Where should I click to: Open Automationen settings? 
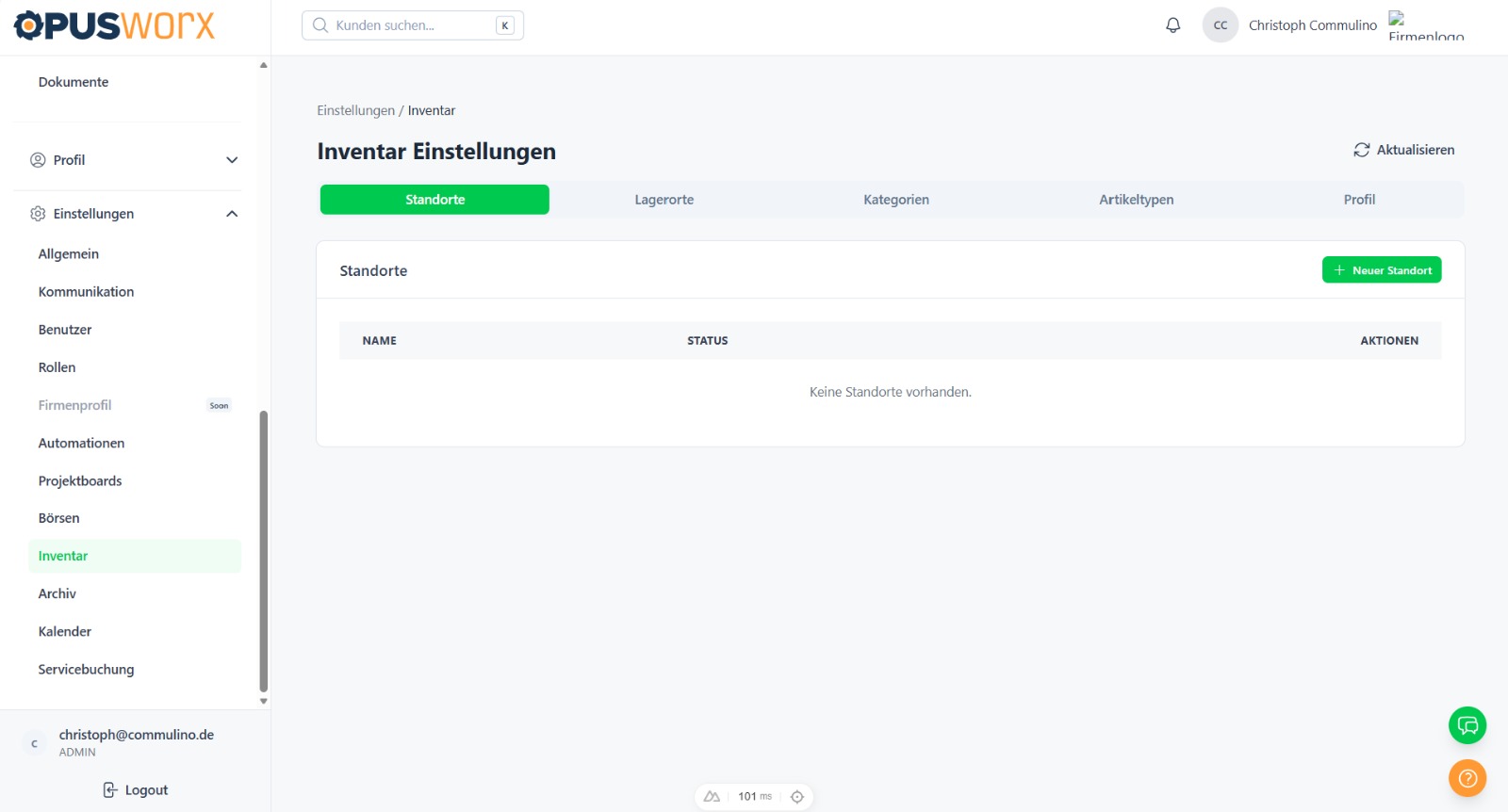point(135,443)
